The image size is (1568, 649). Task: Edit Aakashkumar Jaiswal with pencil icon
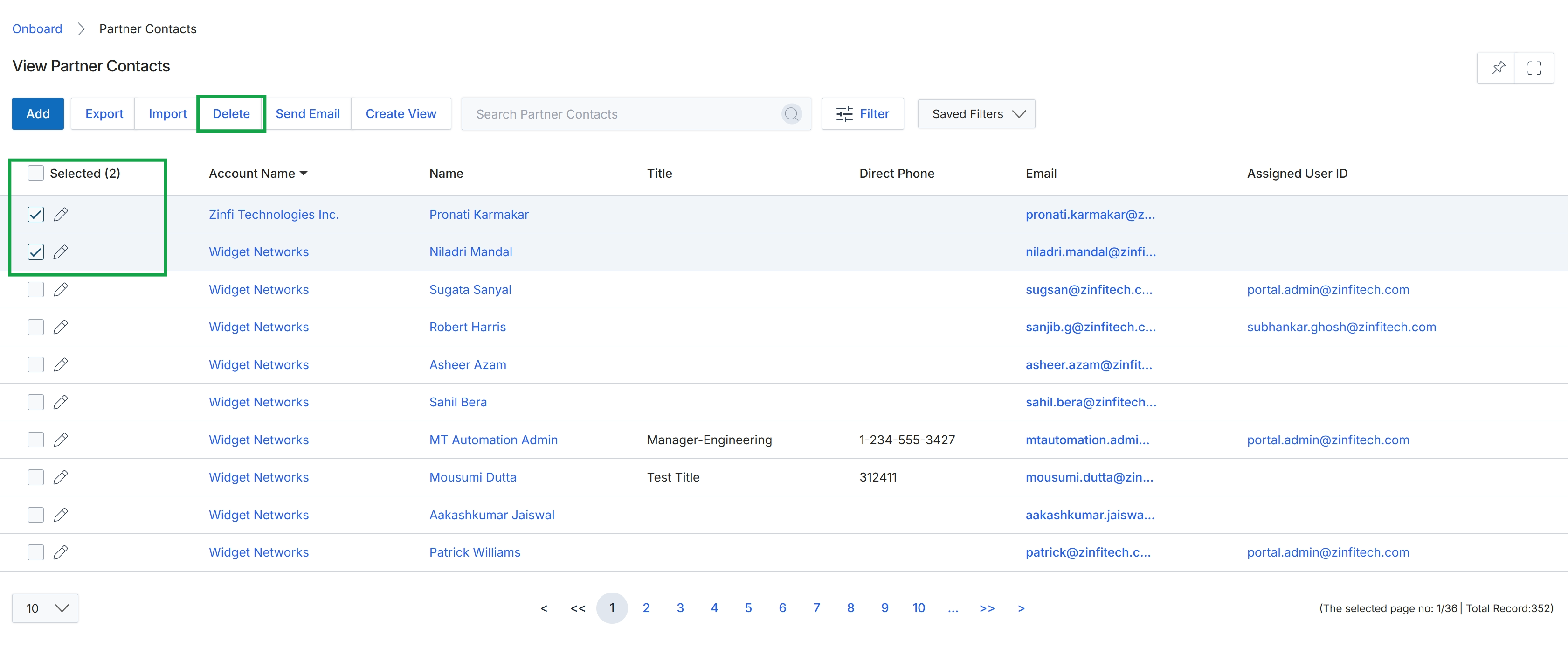coord(60,515)
